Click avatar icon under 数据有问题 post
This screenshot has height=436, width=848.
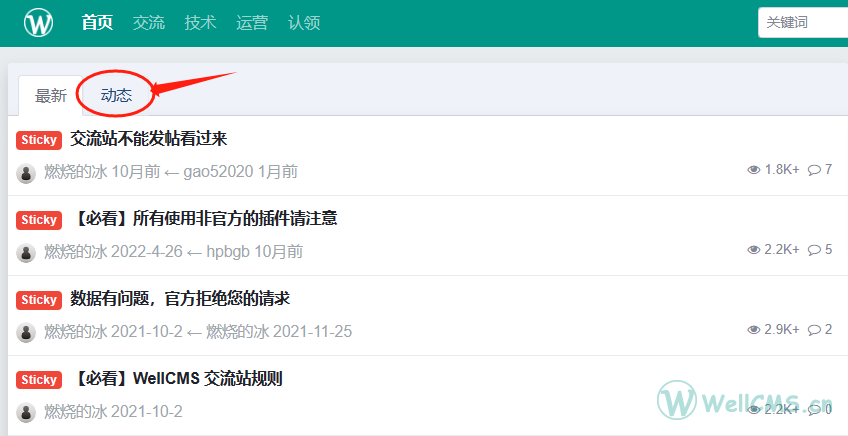pyautogui.click(x=26, y=333)
